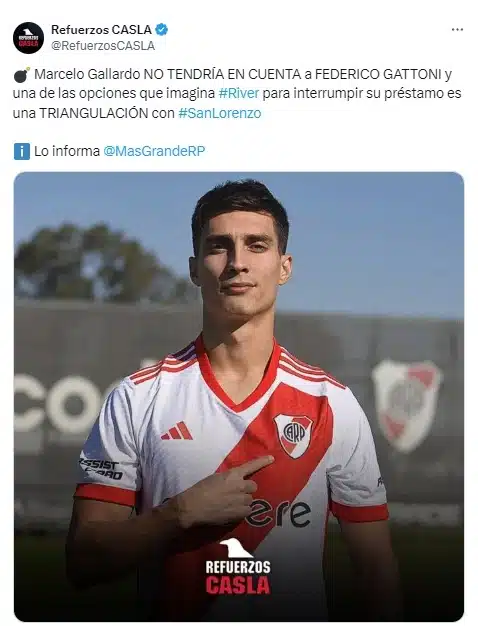Click the 'Lo informa' text line
The height and width of the screenshot is (626, 478).
109,151
